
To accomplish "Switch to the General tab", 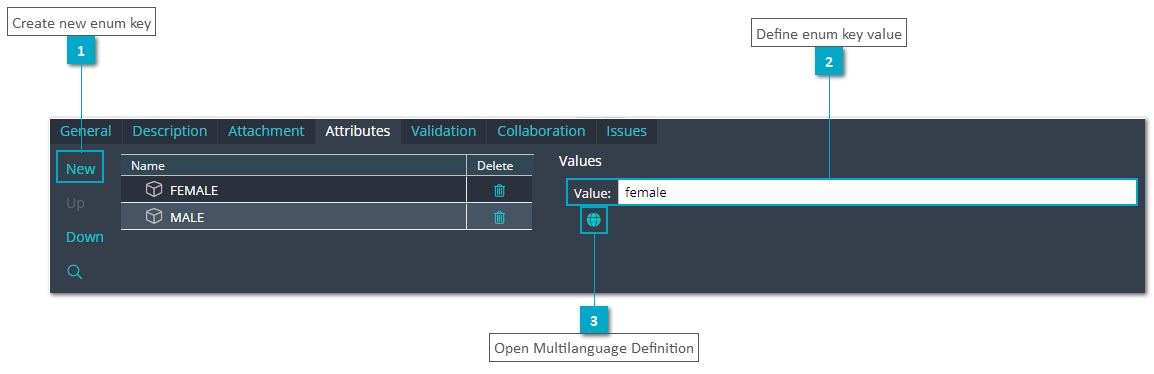I will 85,131.
